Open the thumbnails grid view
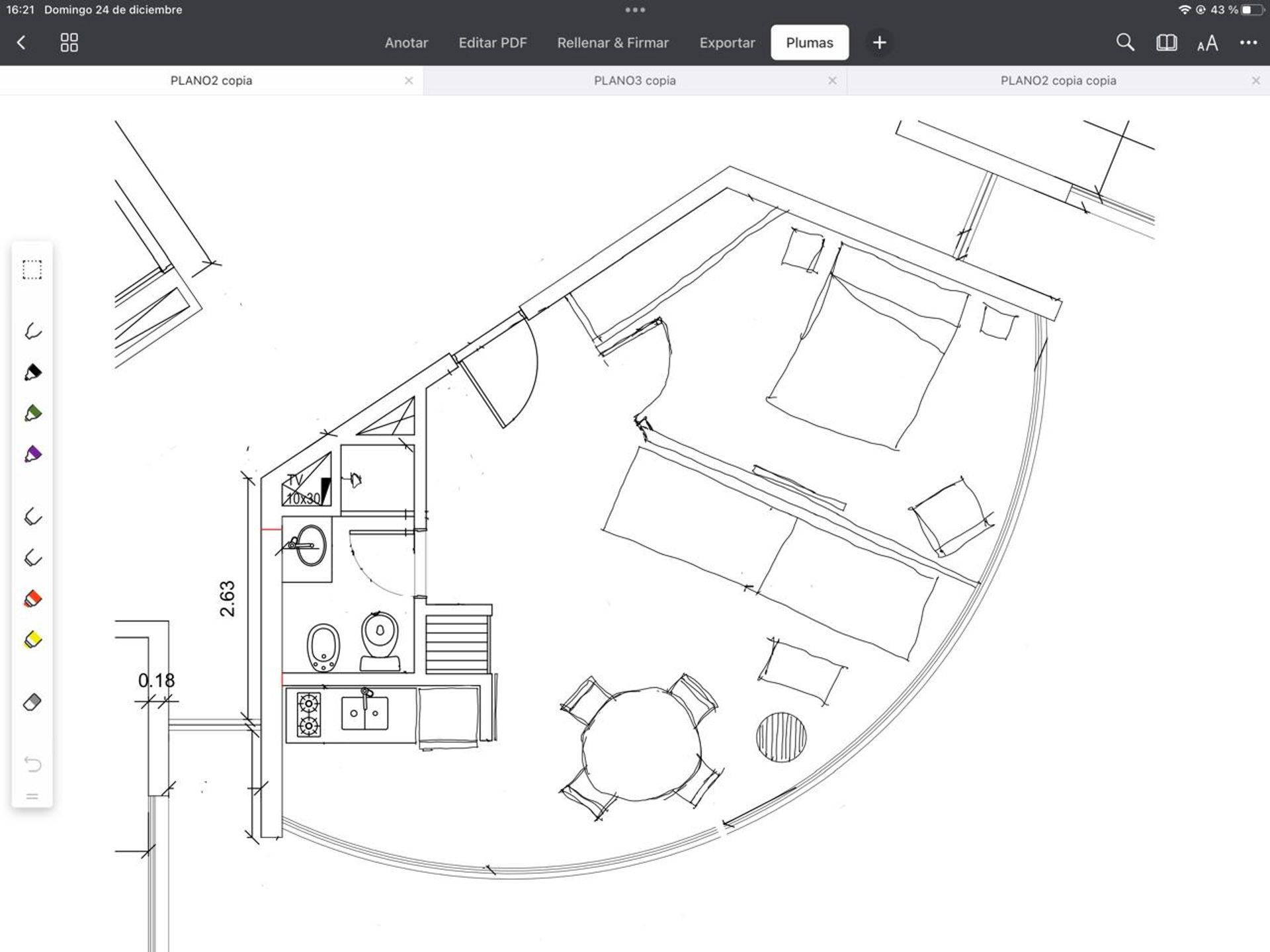 point(69,43)
